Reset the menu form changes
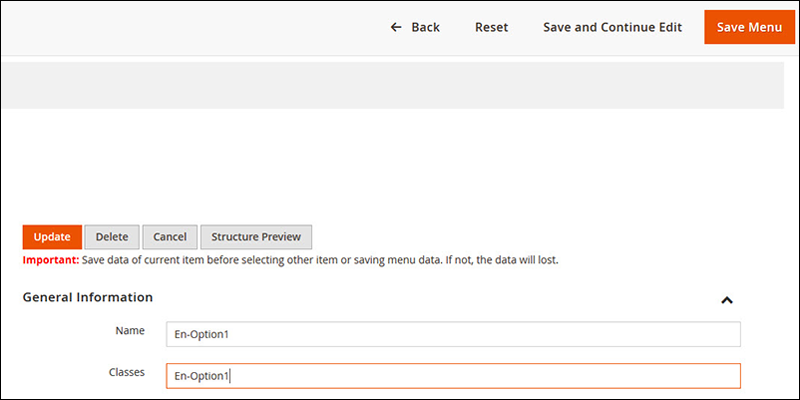 coord(491,27)
